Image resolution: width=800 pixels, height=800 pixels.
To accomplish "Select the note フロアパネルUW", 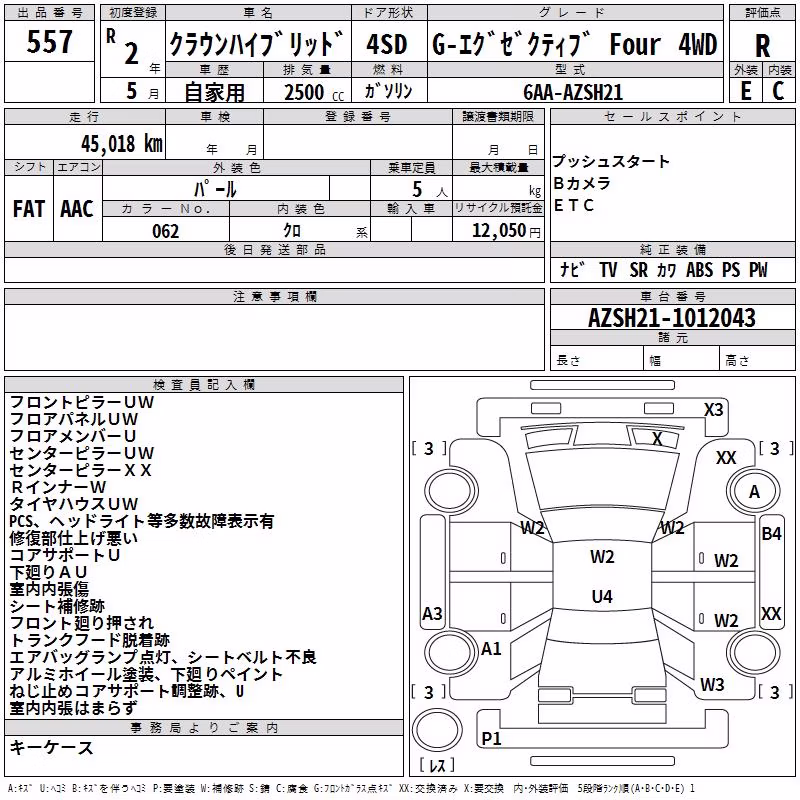I will 74,419.
